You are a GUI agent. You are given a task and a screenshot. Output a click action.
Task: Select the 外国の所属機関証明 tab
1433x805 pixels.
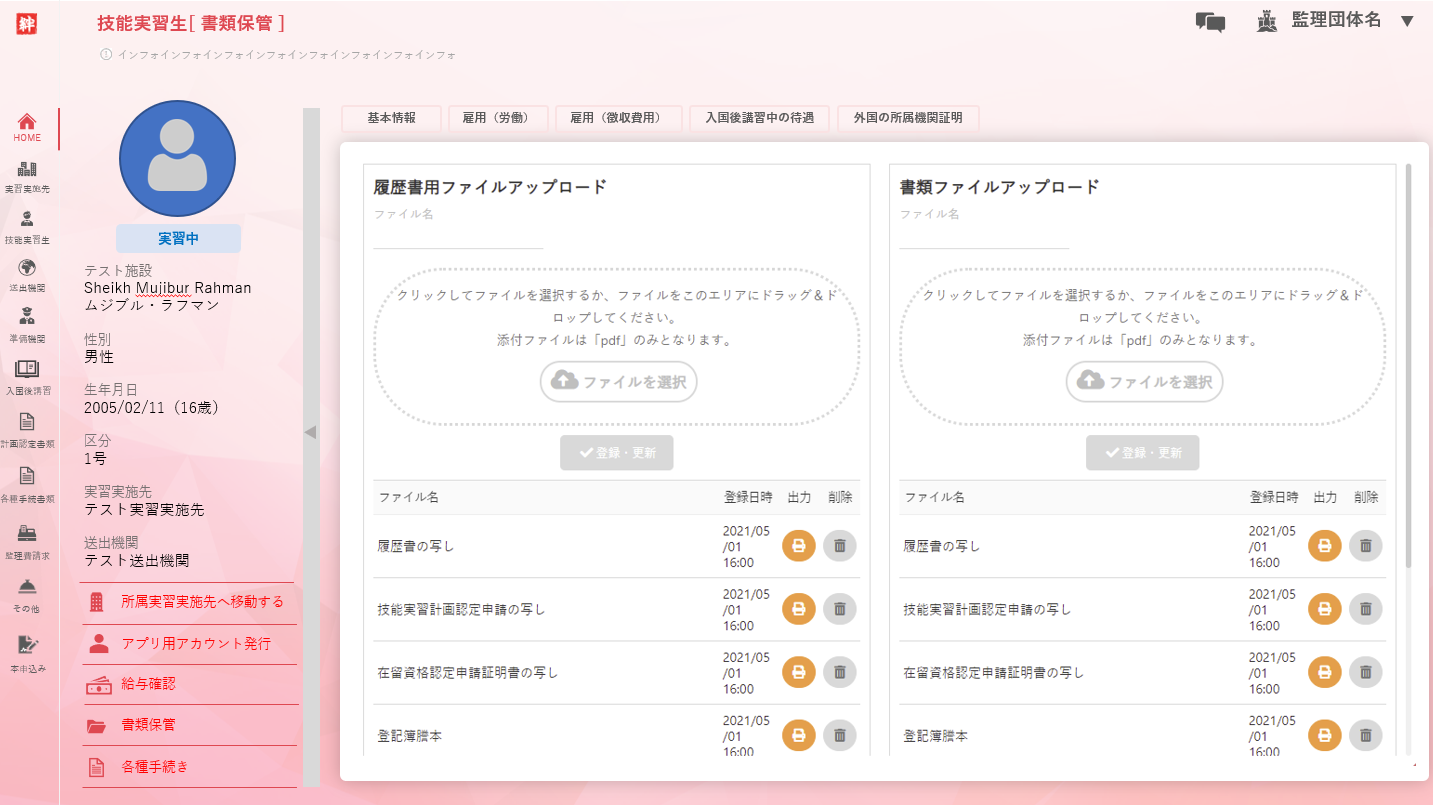coord(907,118)
